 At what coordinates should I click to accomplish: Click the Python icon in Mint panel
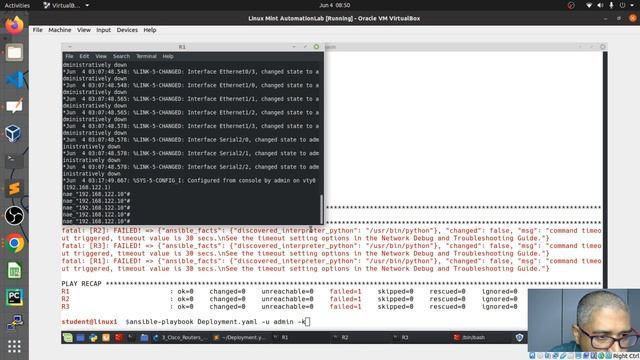click(x=93, y=338)
